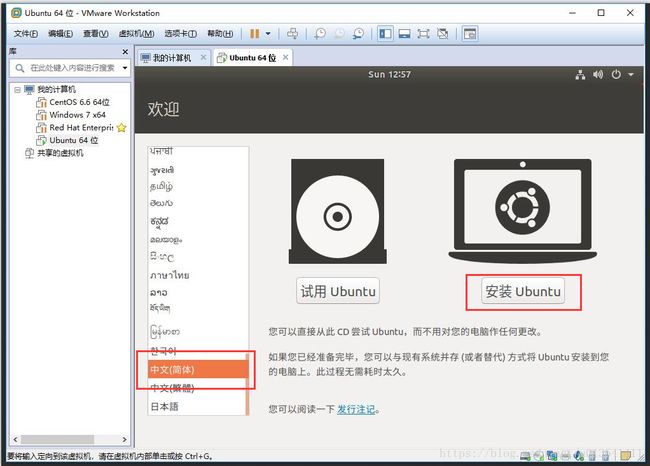This screenshot has width=650, height=466.
Task: Click the language list scrollbar
Action: pyautogui.click(x=247, y=383)
